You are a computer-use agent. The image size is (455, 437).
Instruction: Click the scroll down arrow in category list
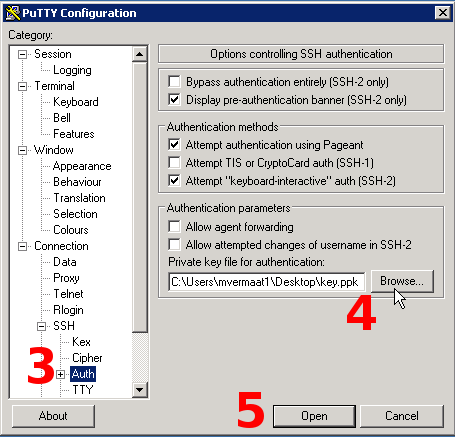pos(139,389)
